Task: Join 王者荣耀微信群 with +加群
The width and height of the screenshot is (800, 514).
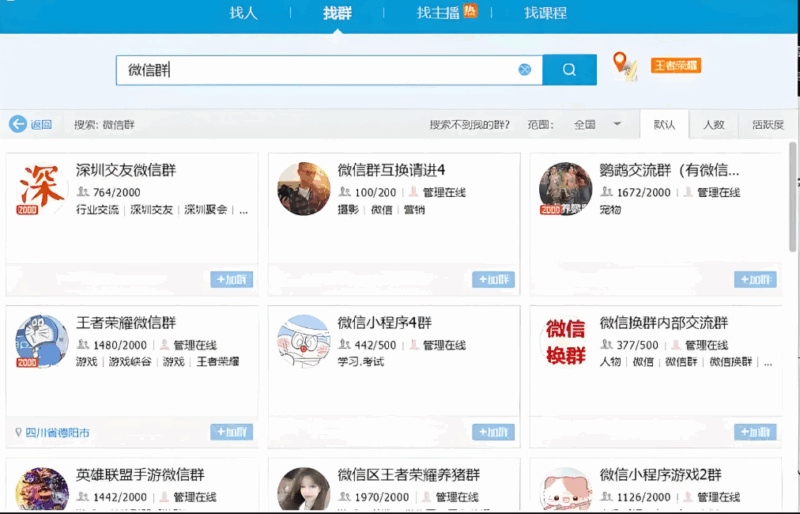Action: pyautogui.click(x=232, y=432)
